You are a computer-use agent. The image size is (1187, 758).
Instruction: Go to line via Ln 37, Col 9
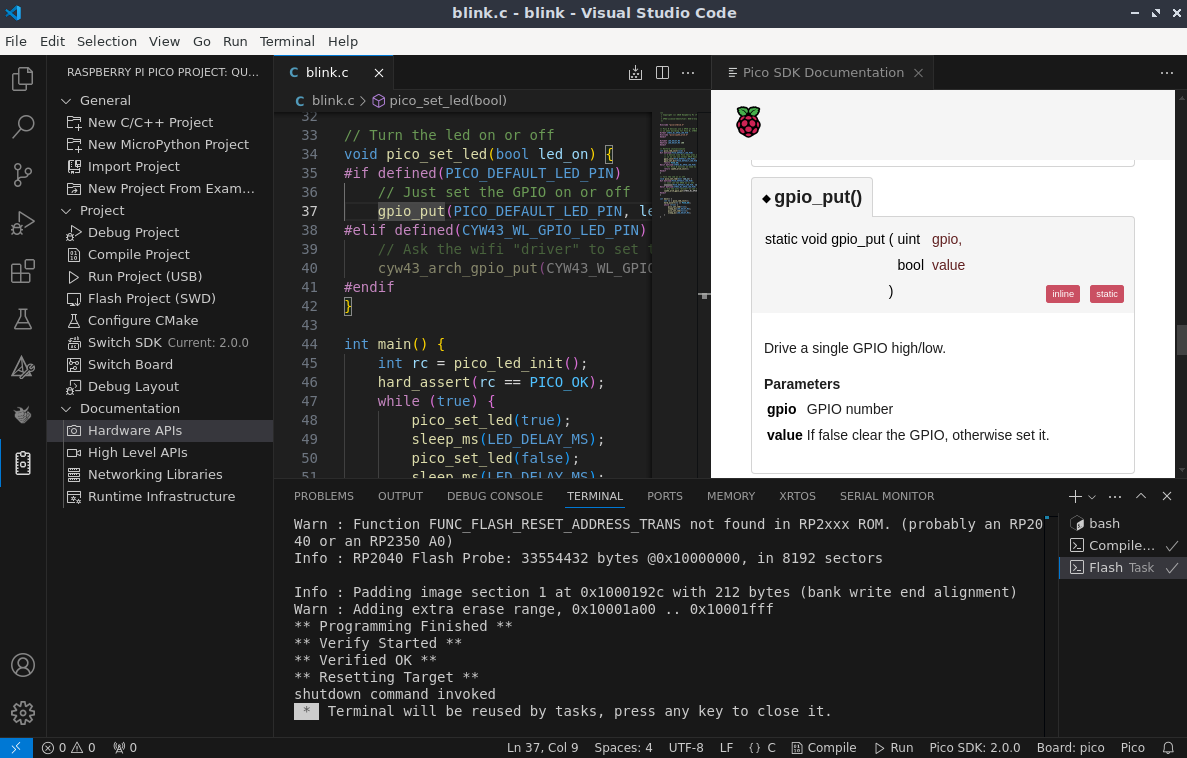tap(542, 747)
